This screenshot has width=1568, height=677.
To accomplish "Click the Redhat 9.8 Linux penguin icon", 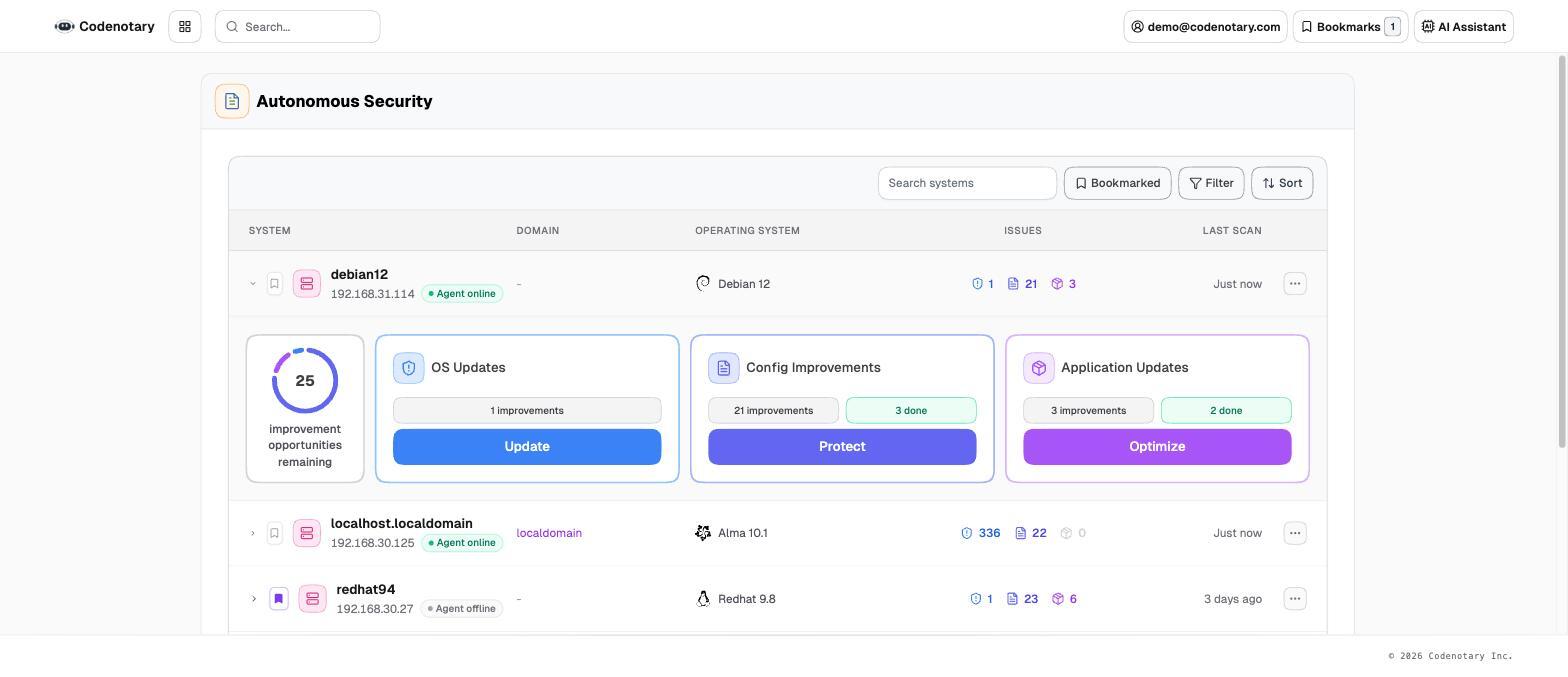I will pos(703,599).
